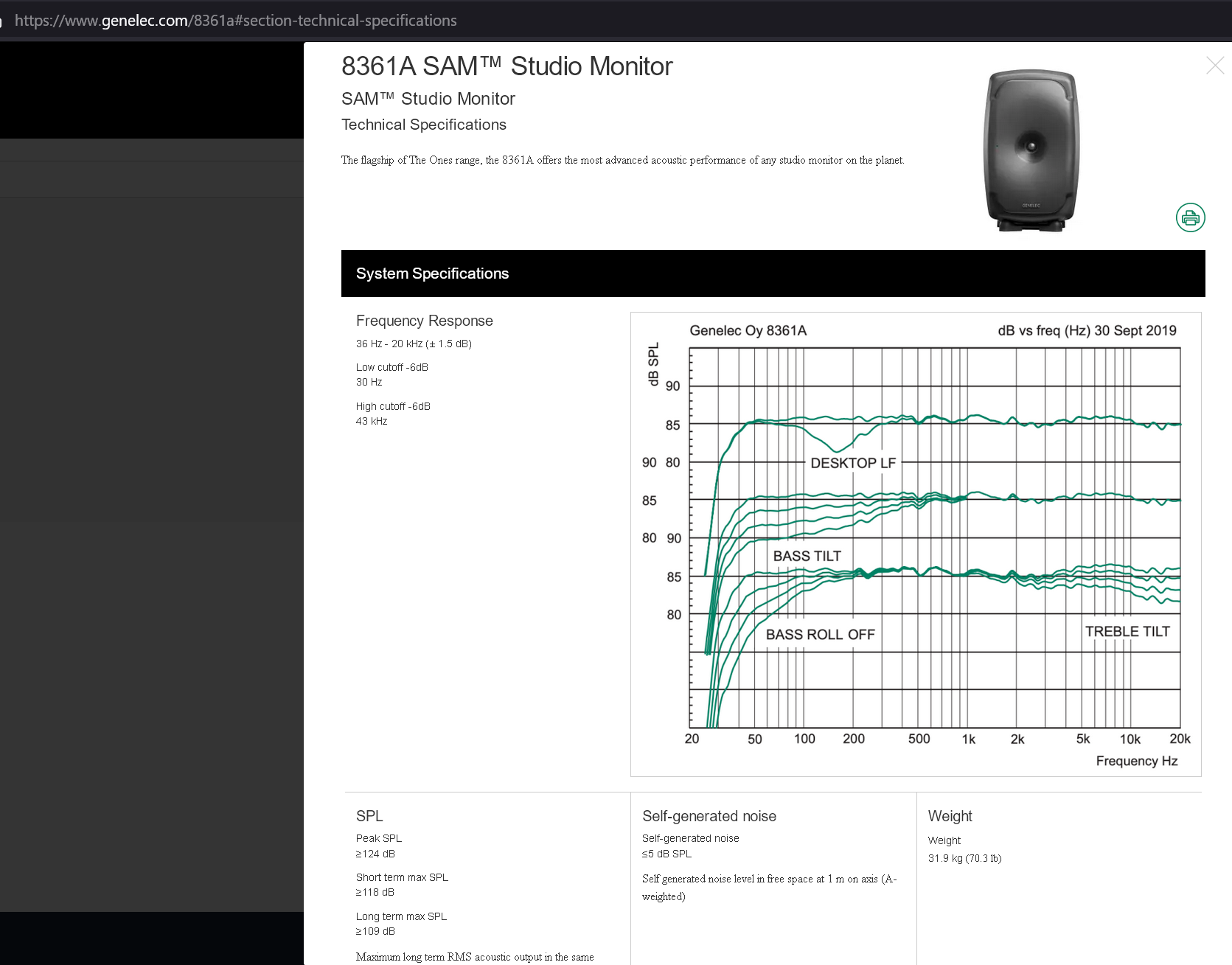Close the 8361A specifications panel
Viewport: 1232px width, 965px height.
(x=1214, y=66)
